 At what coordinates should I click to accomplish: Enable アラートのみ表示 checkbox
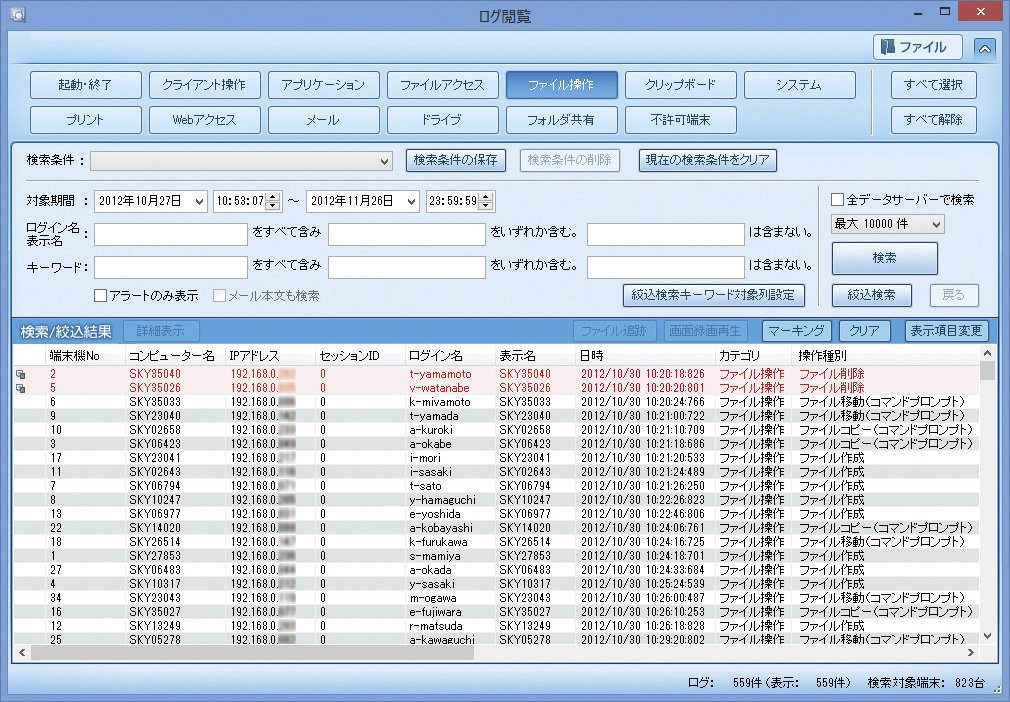pos(100,296)
